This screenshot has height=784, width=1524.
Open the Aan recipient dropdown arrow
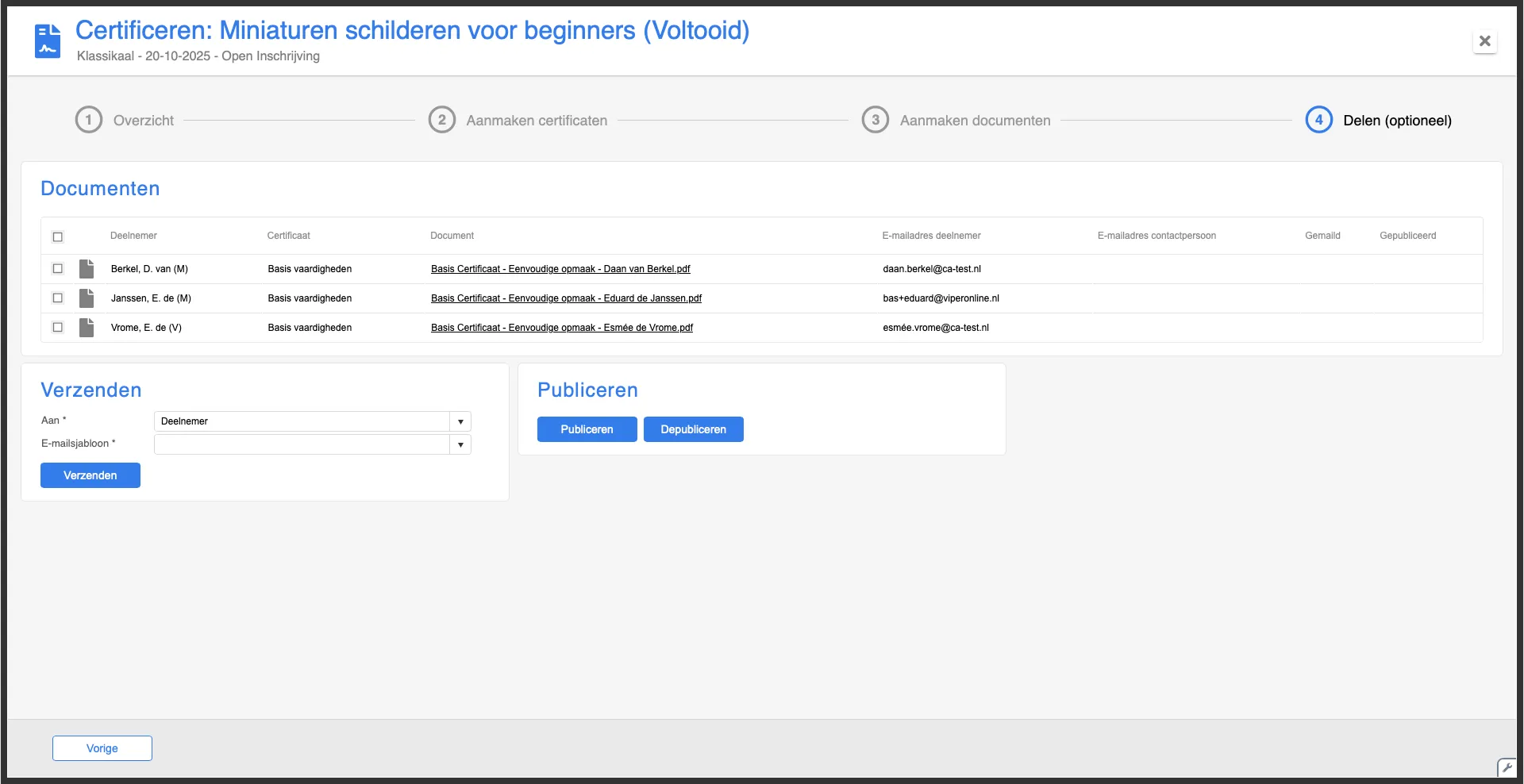tap(460, 421)
